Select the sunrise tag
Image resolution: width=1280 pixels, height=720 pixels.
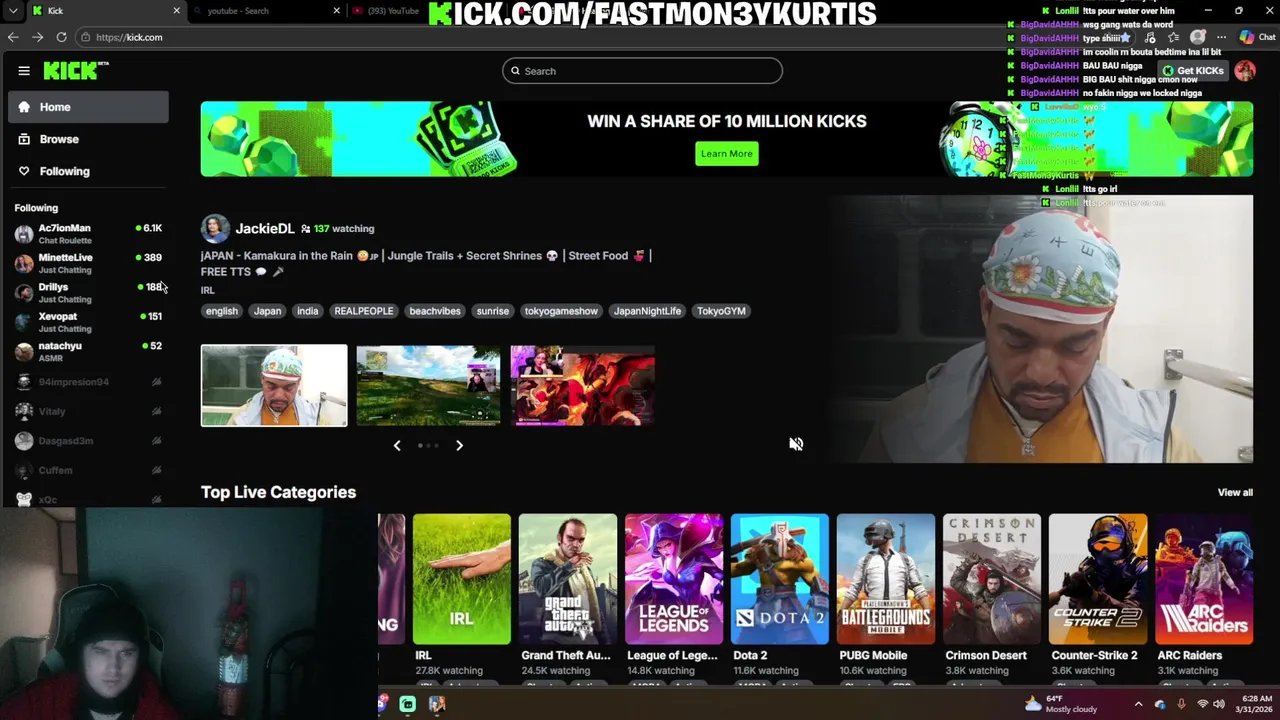pos(493,311)
